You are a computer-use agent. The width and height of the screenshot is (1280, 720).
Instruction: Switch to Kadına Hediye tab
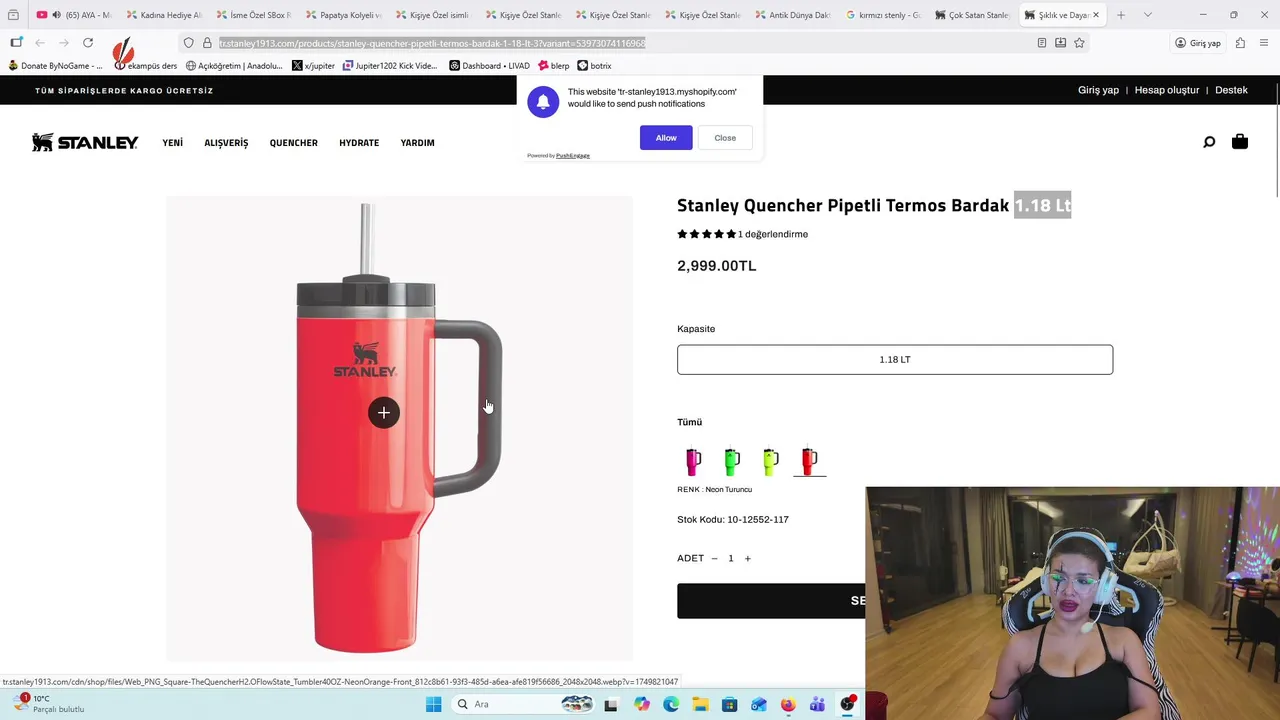(x=163, y=15)
